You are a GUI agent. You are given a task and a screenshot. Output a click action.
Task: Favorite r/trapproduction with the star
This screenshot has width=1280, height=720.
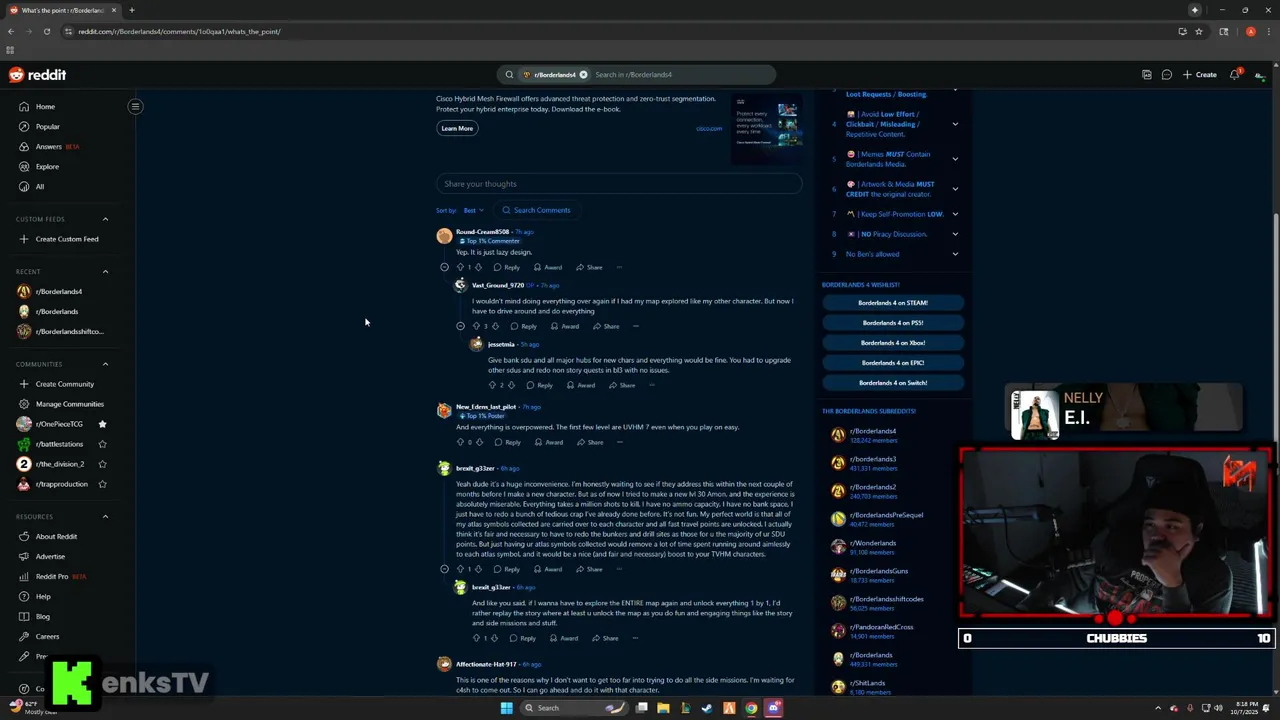102,484
